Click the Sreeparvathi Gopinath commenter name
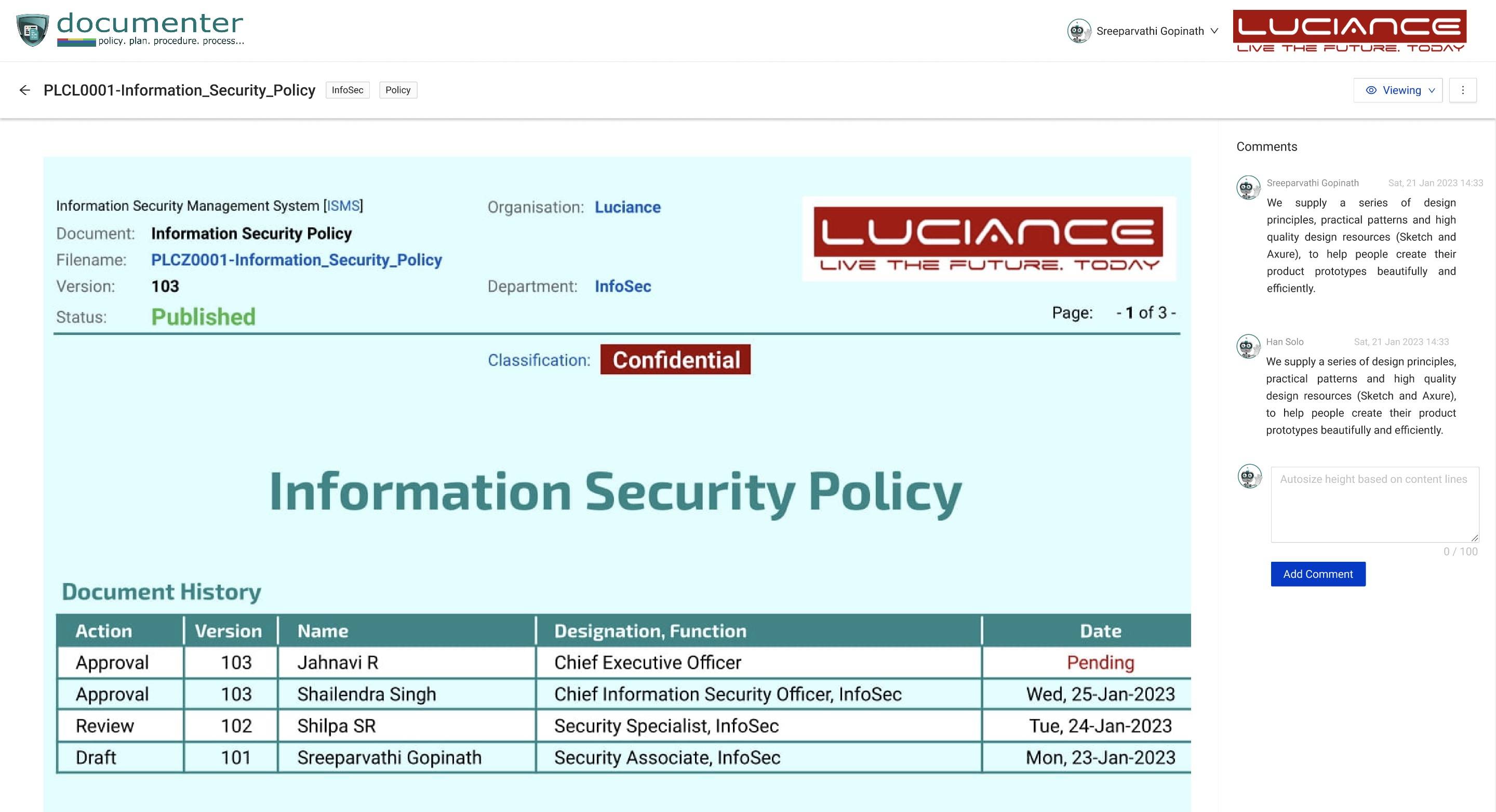The width and height of the screenshot is (1496, 812). 1313,183
